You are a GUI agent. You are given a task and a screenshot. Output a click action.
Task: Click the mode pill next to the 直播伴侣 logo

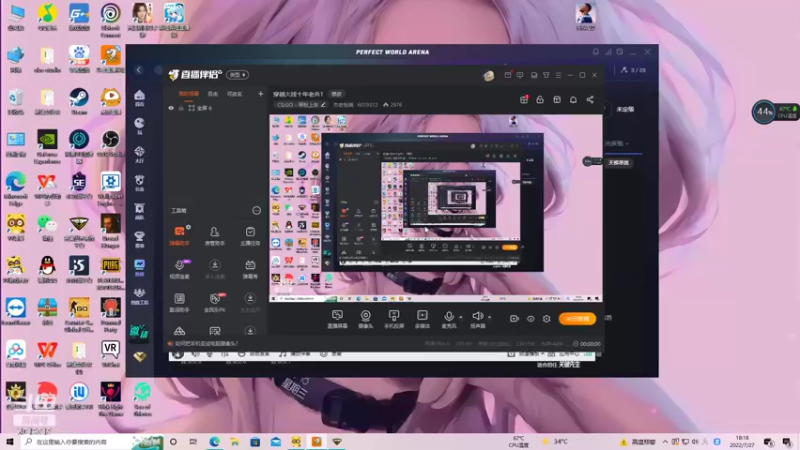[237, 74]
